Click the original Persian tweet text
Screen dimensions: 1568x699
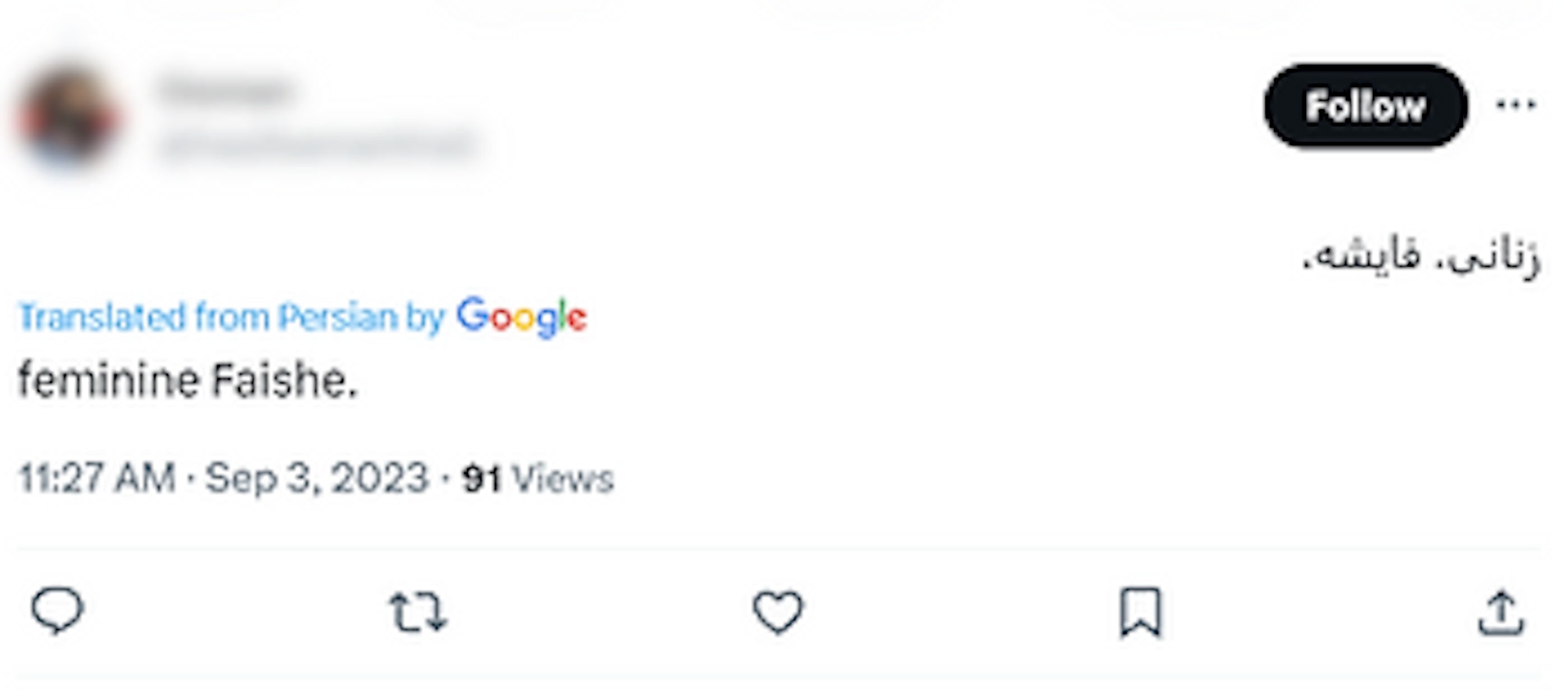click(1421, 257)
